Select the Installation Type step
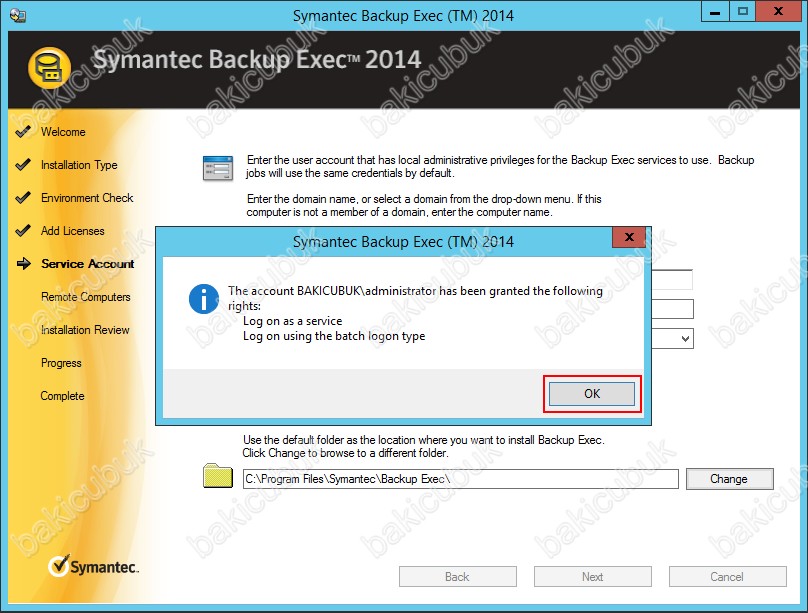Viewport: 808px width, 613px height. (79, 165)
